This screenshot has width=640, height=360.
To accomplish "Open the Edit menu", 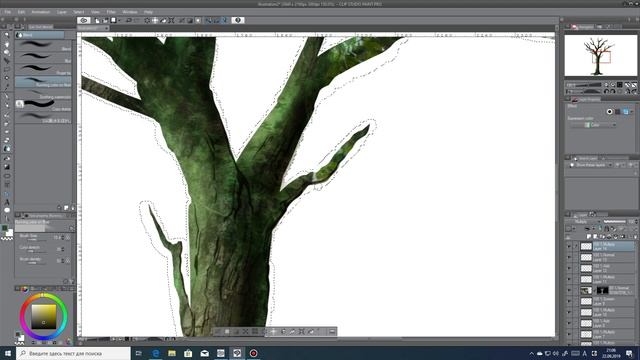I will pos(21,12).
